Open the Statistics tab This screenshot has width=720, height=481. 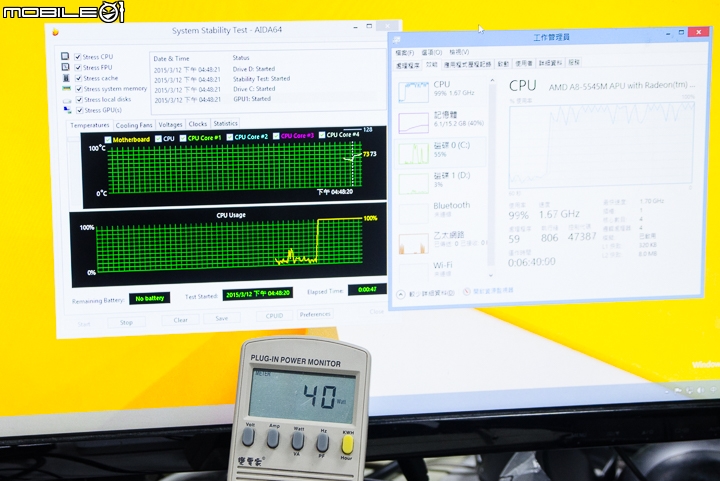point(225,123)
